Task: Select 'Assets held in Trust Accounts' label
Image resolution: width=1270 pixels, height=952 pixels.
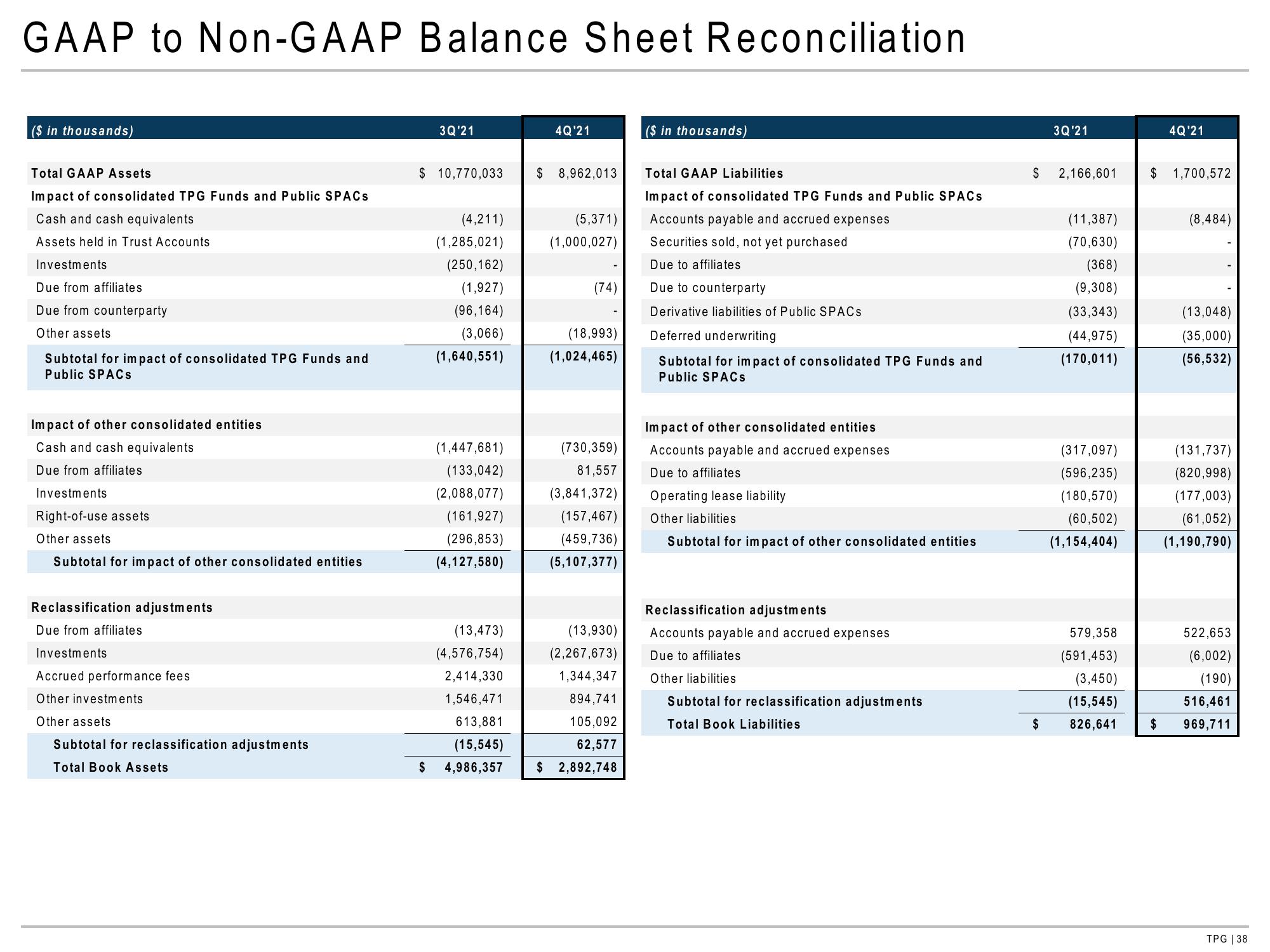Action: tap(123, 242)
